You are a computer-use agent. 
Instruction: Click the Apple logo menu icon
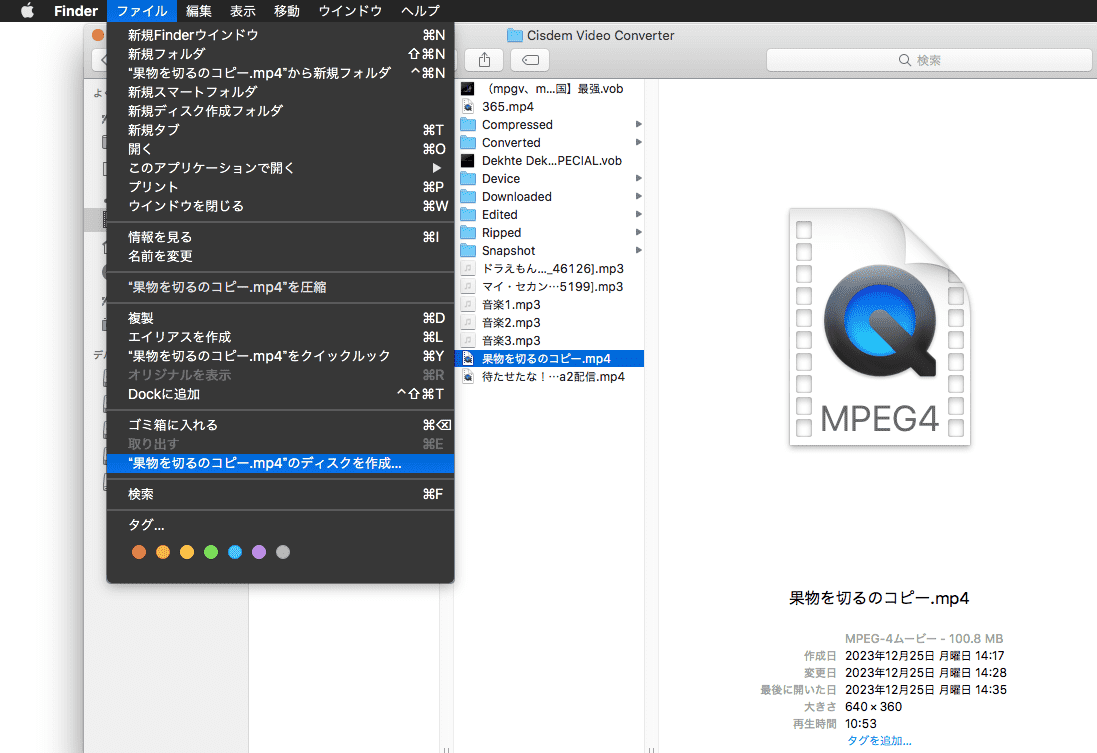(27, 11)
